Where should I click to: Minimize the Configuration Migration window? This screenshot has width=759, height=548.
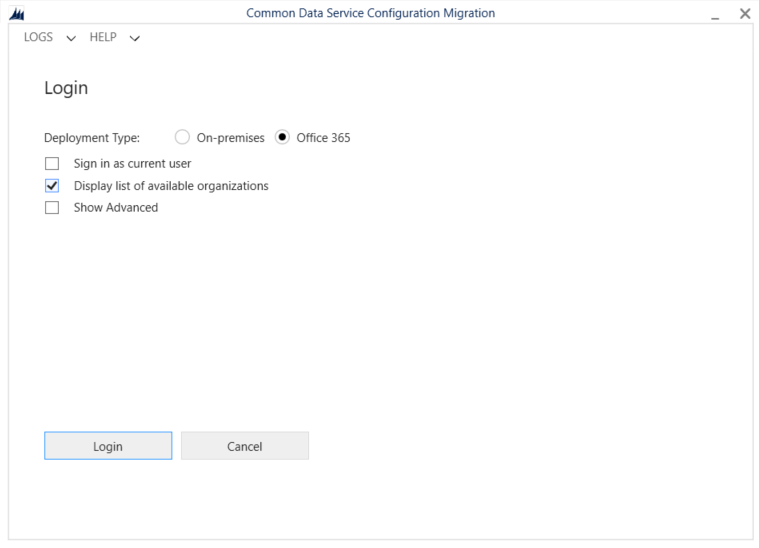point(715,14)
